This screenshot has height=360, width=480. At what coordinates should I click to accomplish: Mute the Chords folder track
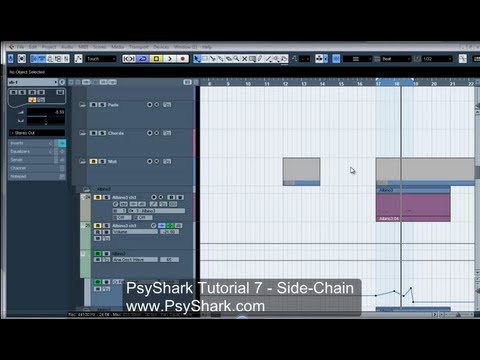coord(94,133)
